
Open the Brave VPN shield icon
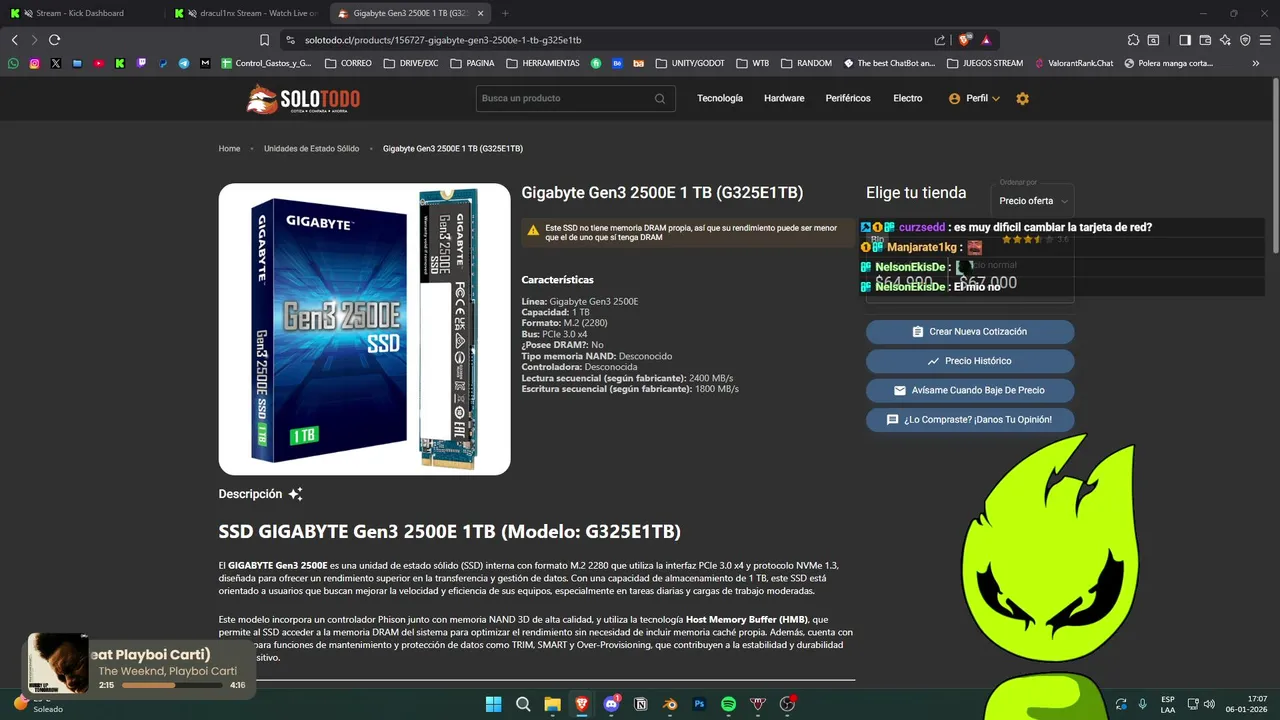(x=1245, y=40)
